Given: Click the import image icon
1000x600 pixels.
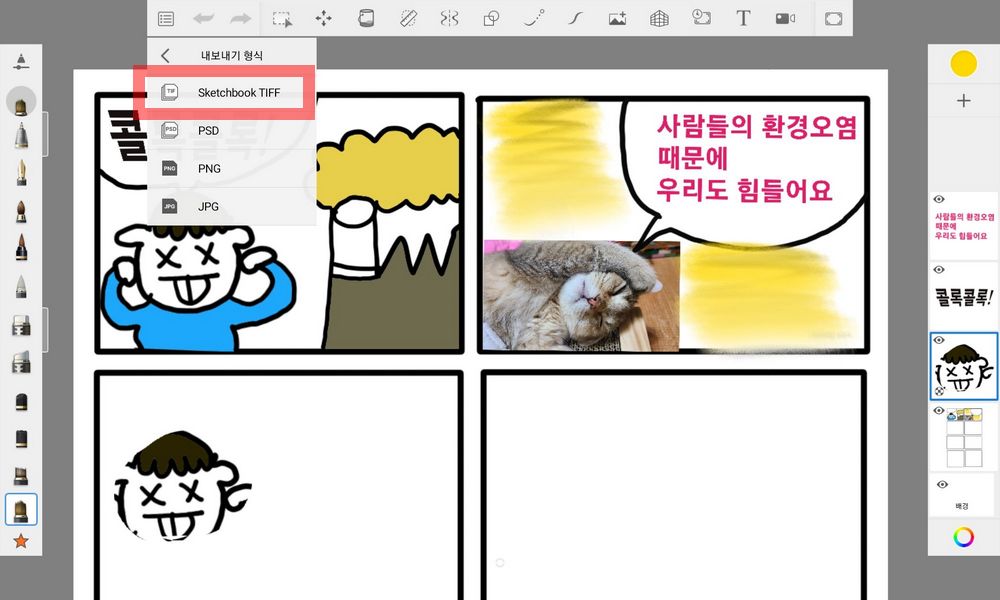Looking at the screenshot, I should pos(617,18).
